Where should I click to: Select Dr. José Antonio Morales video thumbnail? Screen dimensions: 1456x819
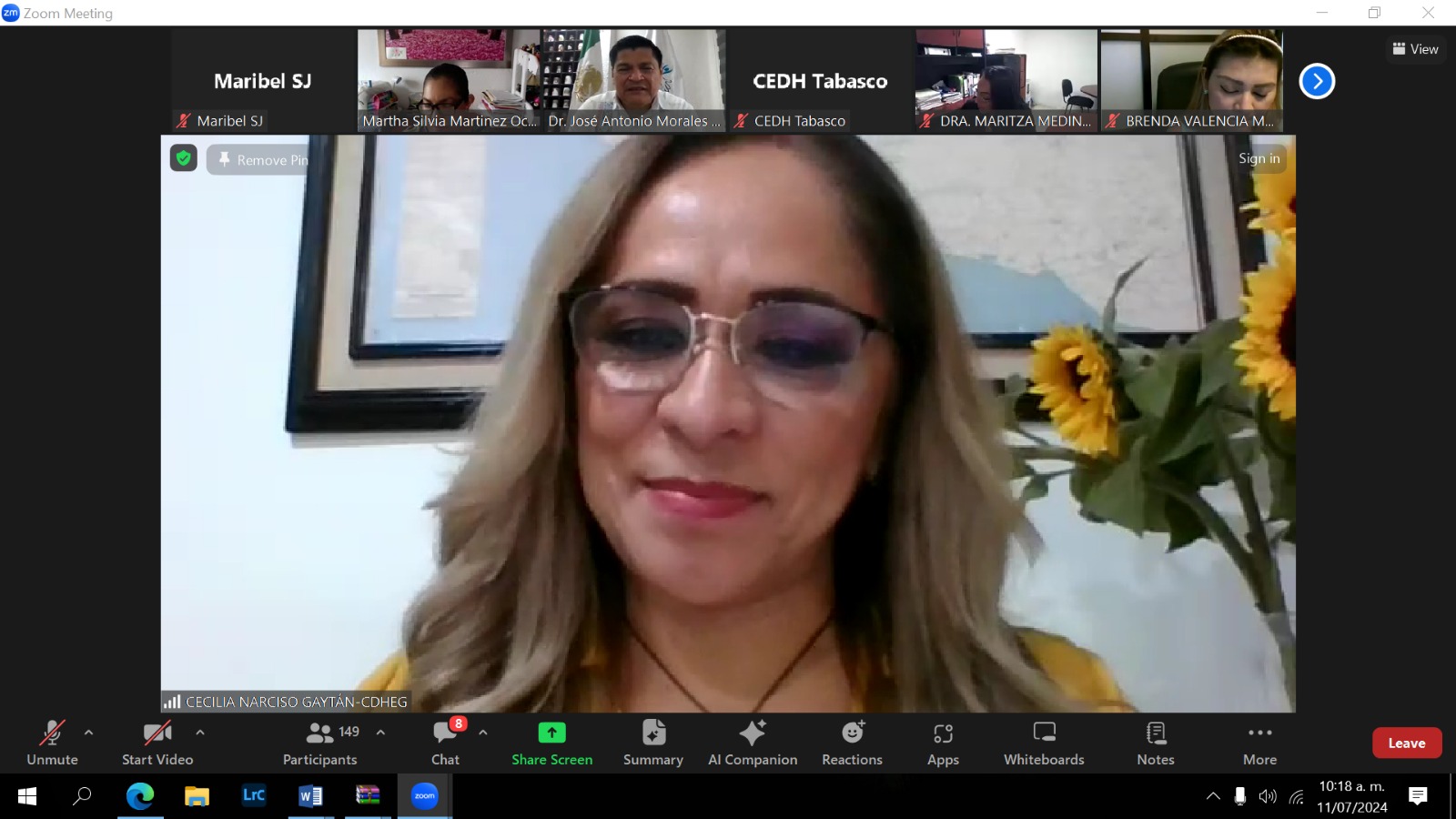[634, 81]
